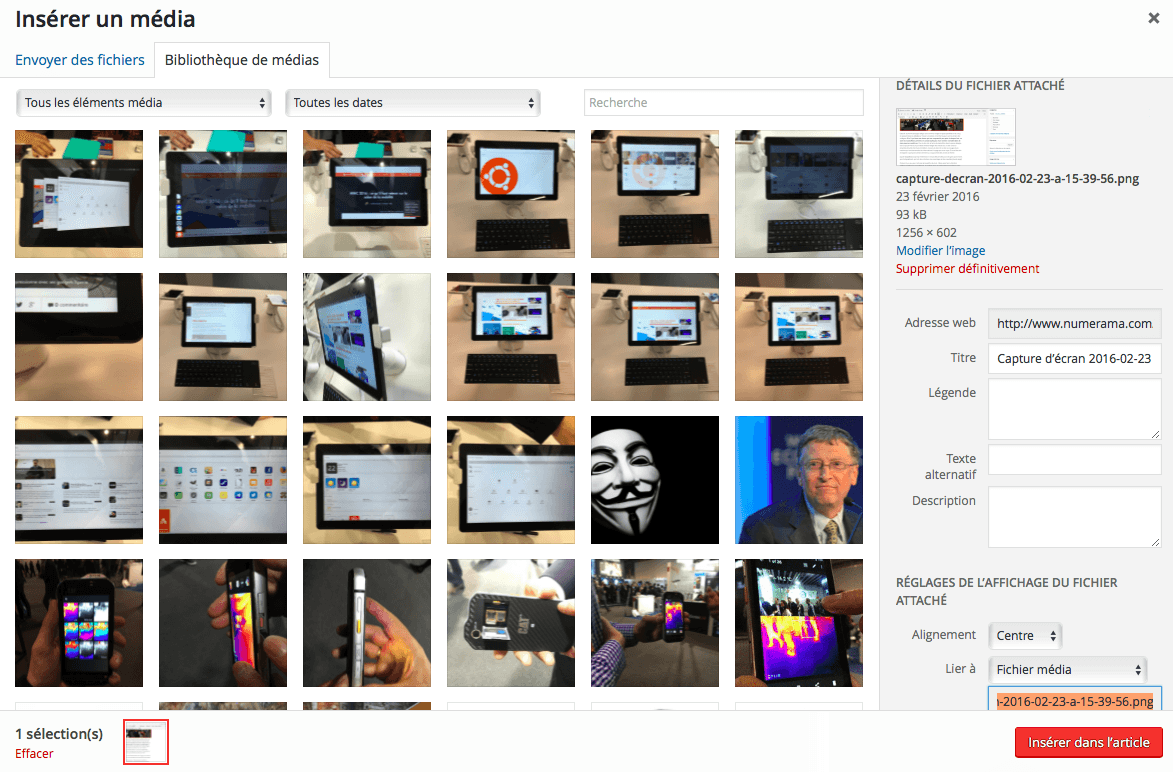The height and width of the screenshot is (772, 1173).
Task: Select the white Guy Fawkes mask image
Action: pos(655,480)
